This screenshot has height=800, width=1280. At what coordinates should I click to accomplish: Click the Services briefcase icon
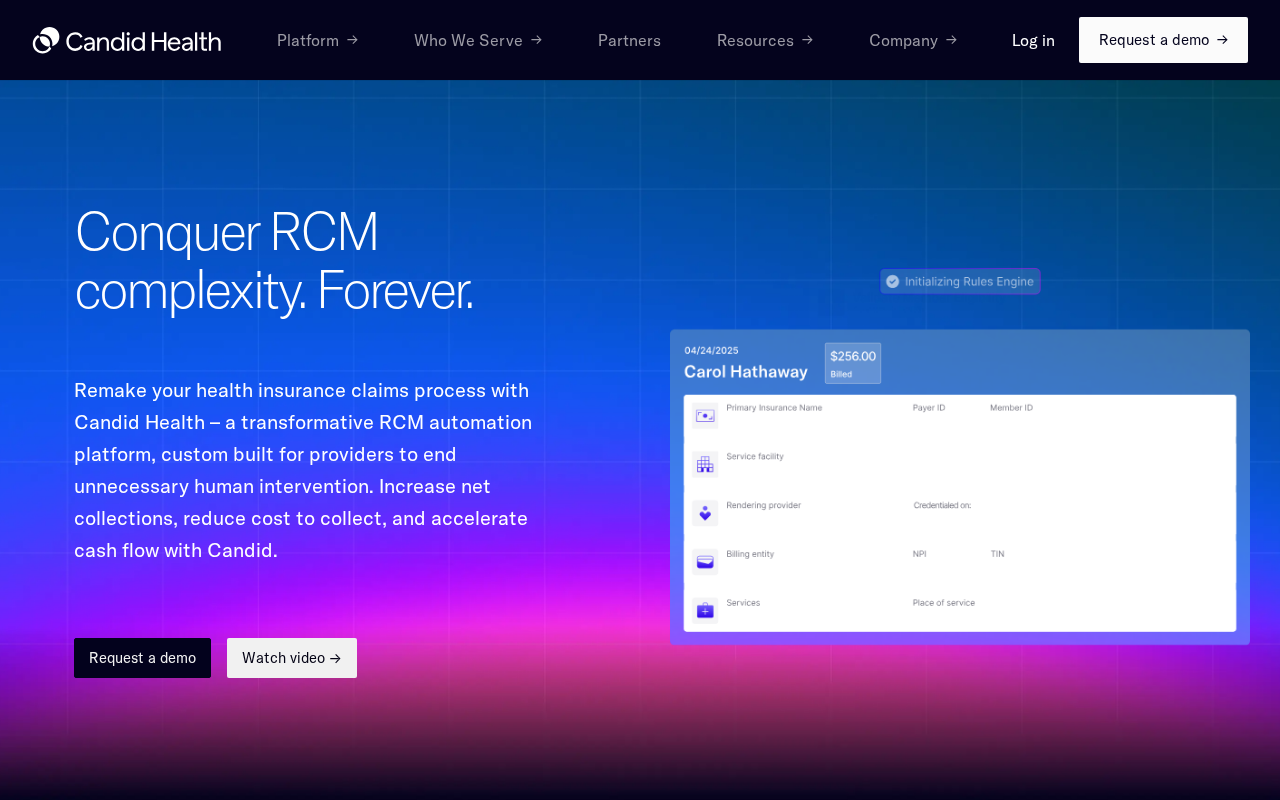pyautogui.click(x=705, y=610)
